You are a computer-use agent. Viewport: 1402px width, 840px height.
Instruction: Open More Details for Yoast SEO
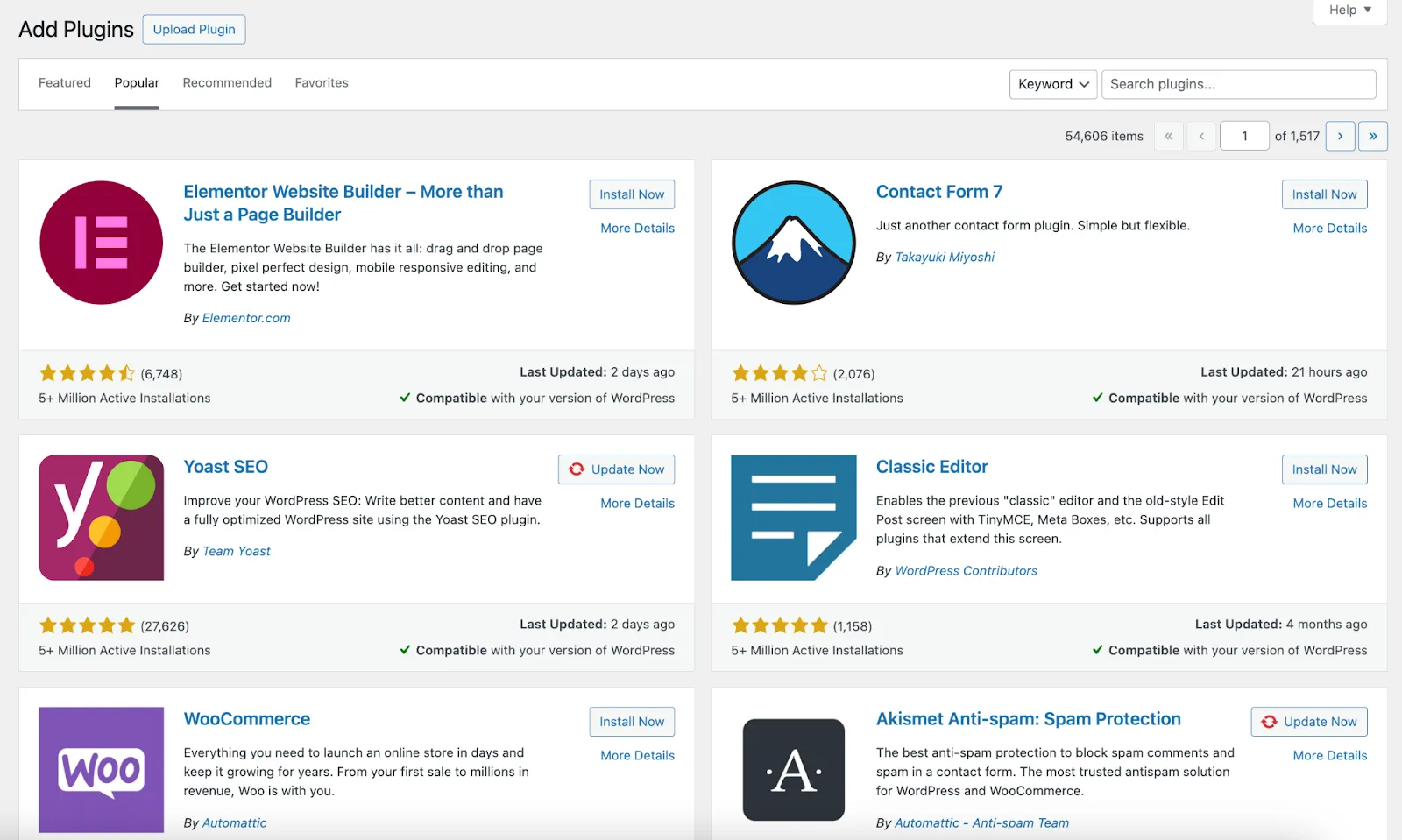[x=638, y=504]
